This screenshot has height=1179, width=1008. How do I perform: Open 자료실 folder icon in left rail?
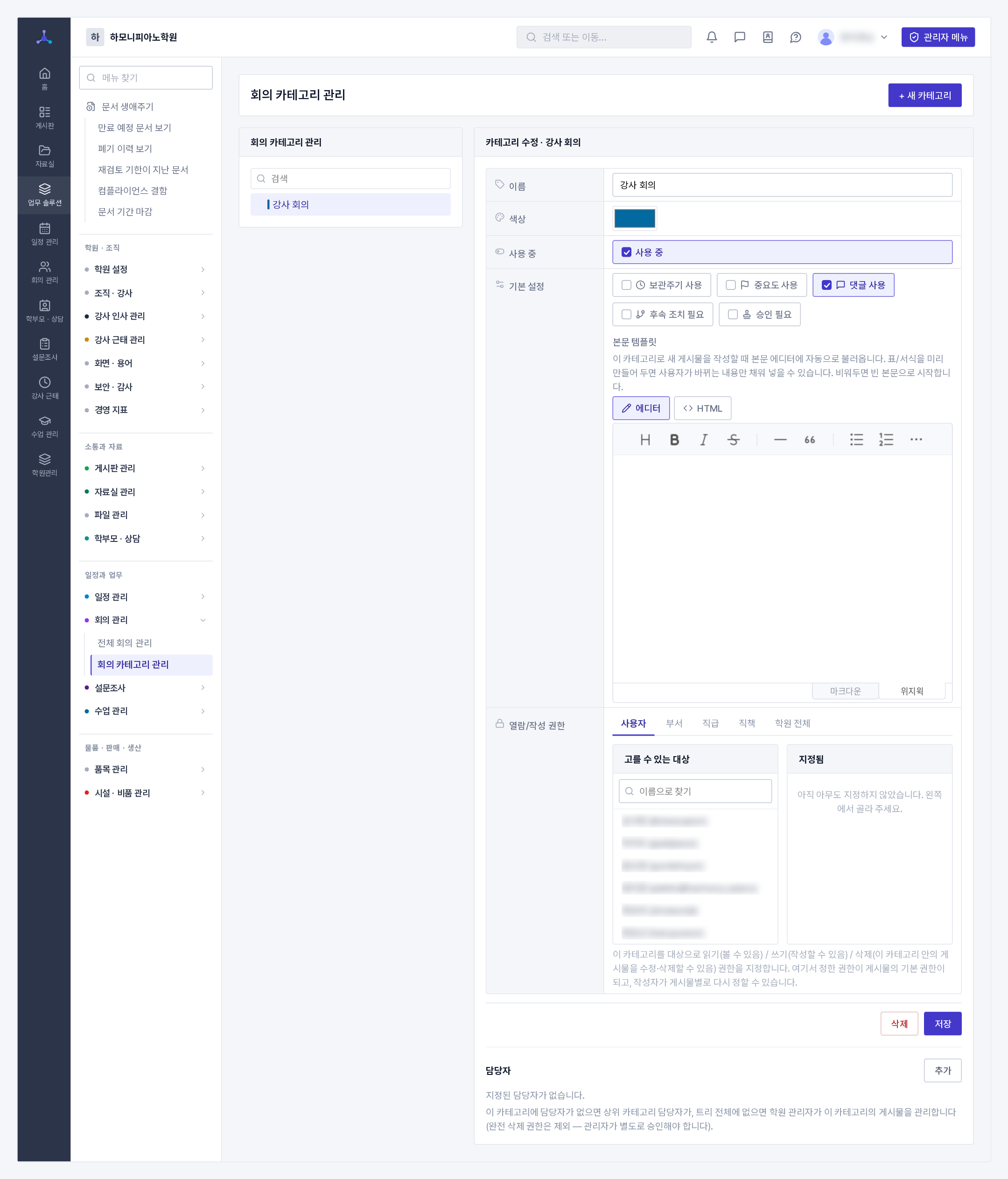(44, 155)
